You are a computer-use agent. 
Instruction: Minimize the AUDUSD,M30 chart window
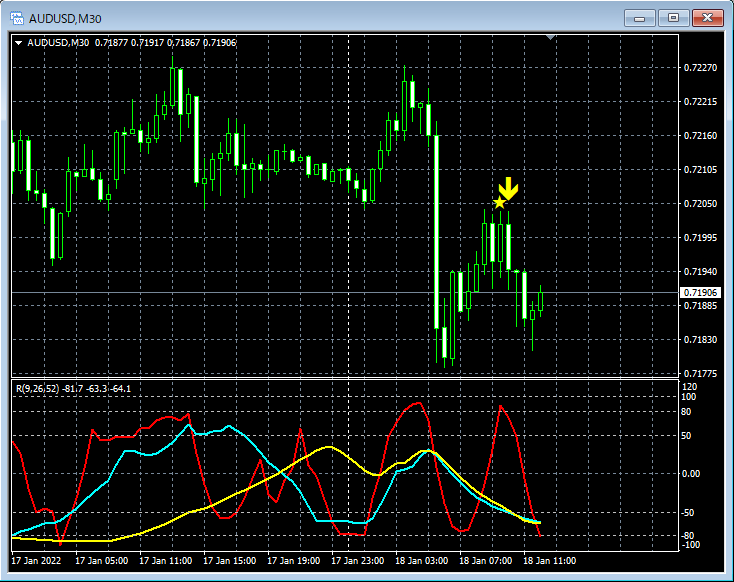(x=639, y=18)
